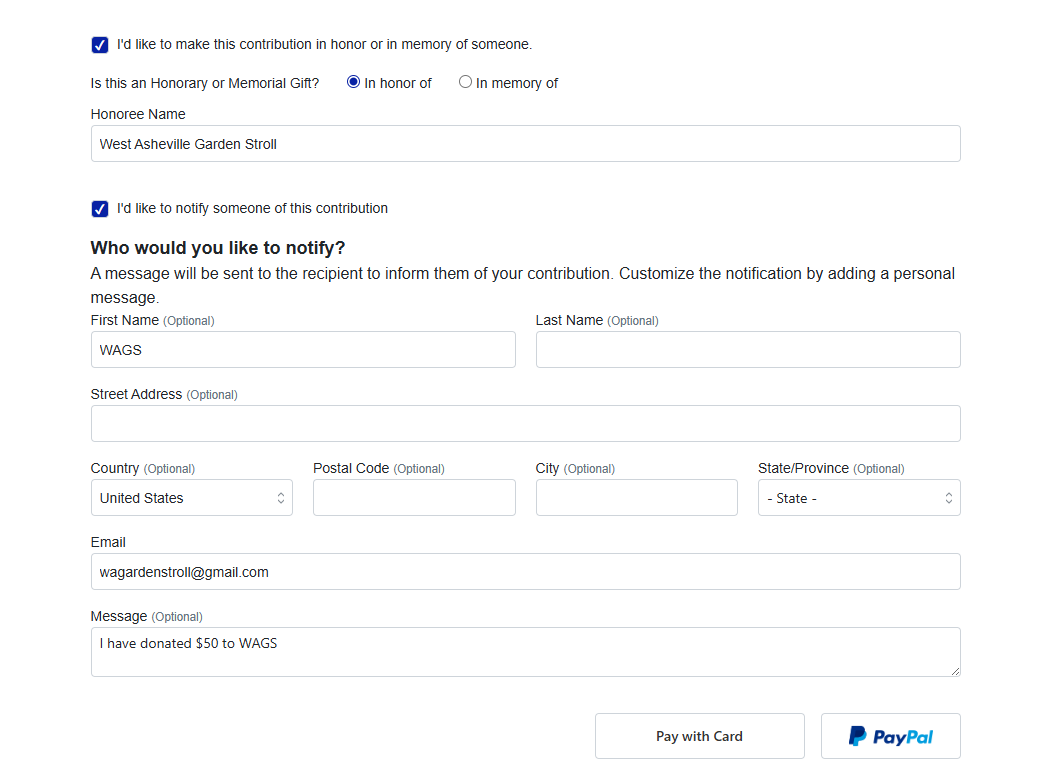The image size is (1043, 773).
Task: Click the State dropdown arrows icon
Action: [949, 498]
